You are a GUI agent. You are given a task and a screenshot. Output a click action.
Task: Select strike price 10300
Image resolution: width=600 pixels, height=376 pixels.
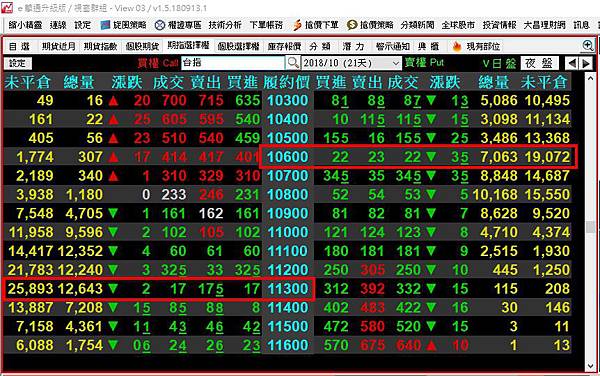coord(288,100)
